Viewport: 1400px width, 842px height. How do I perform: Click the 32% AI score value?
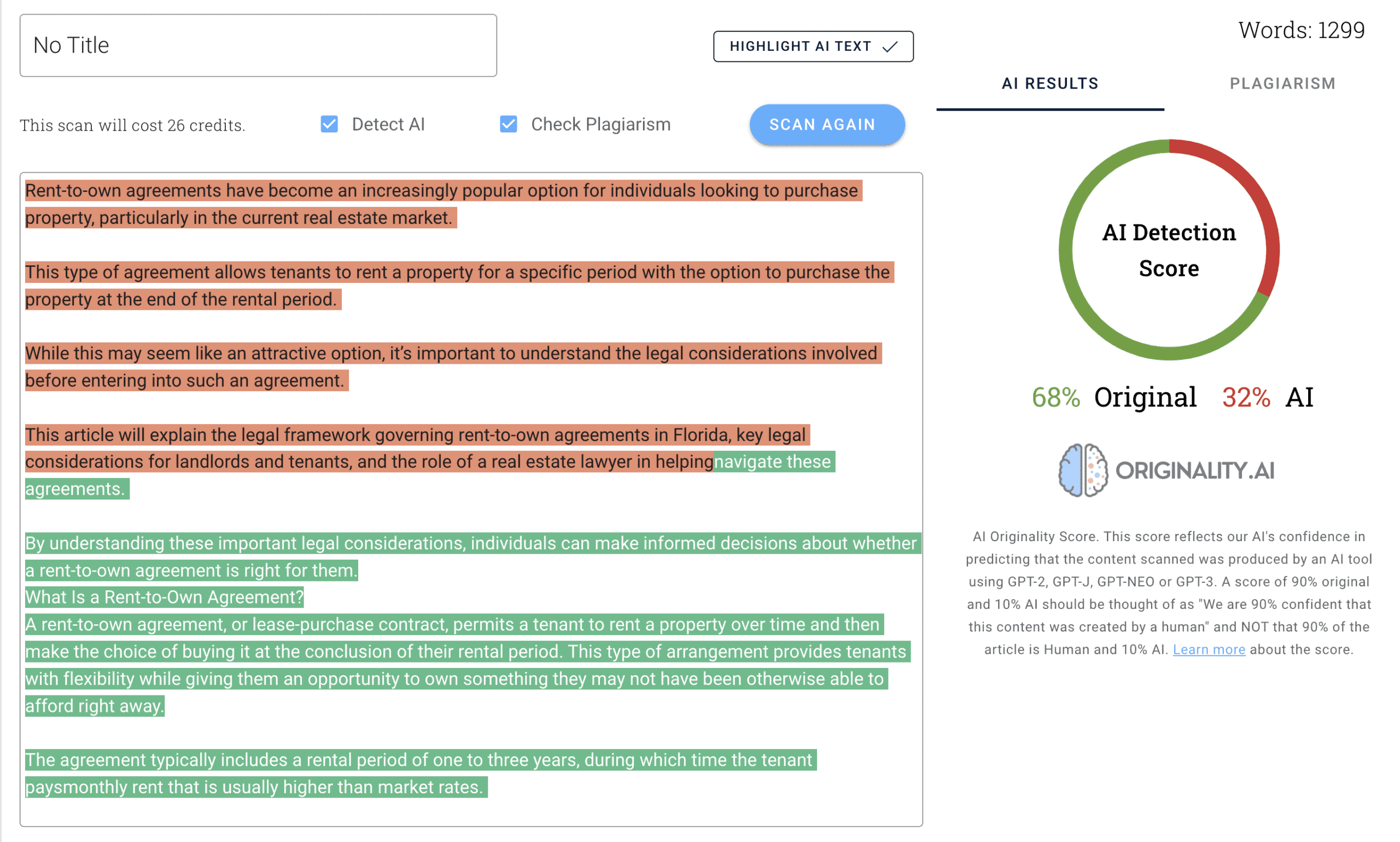(1246, 397)
